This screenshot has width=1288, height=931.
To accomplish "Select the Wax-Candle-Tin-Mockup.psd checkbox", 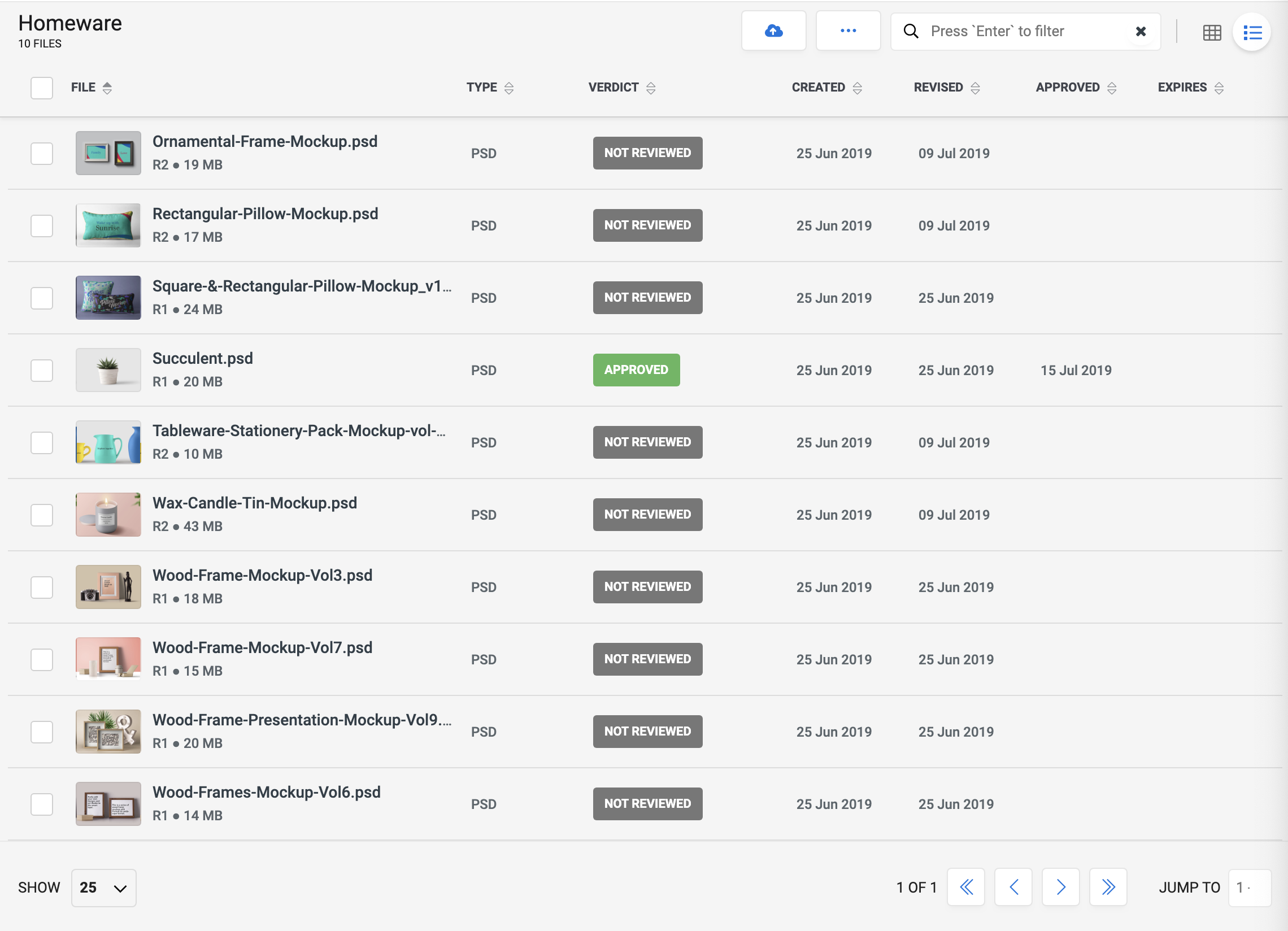I will [41, 515].
